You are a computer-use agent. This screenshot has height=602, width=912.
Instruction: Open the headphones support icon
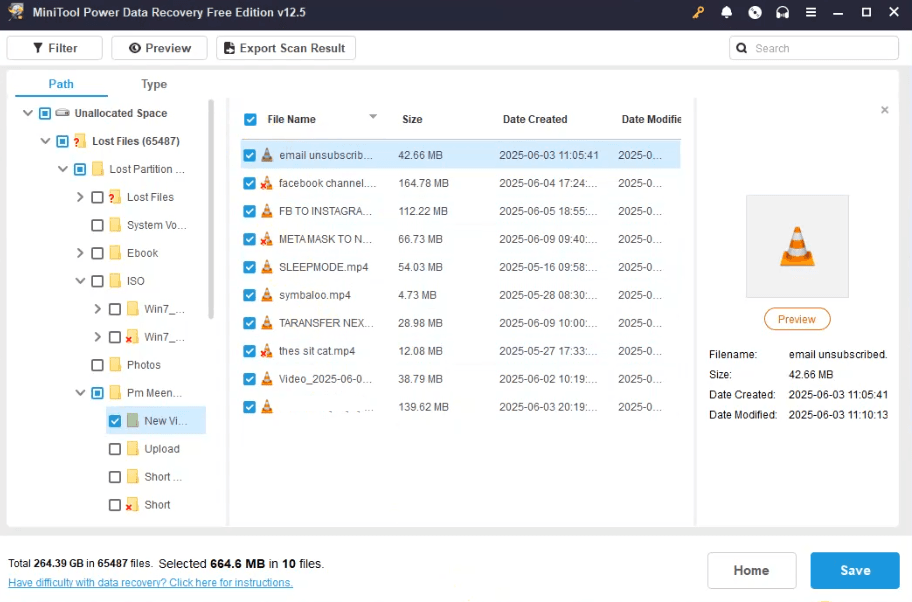point(783,12)
